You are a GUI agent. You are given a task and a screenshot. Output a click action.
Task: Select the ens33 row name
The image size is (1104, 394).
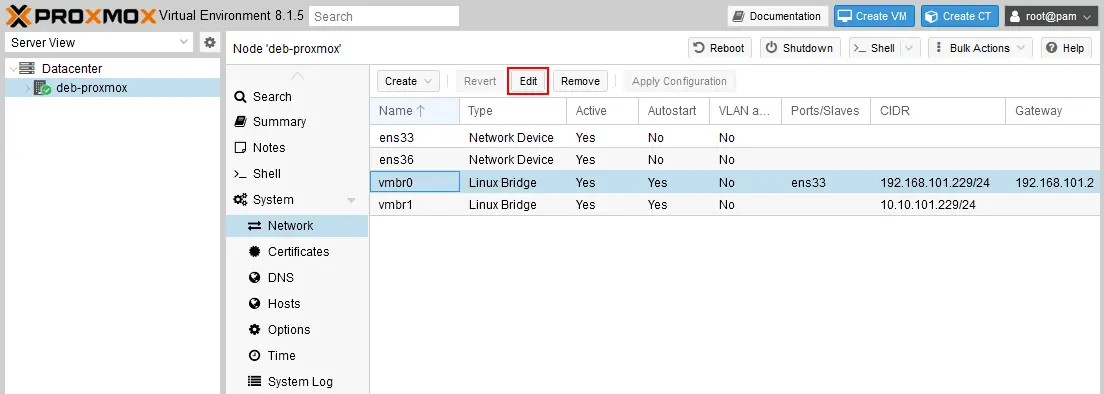(x=396, y=138)
